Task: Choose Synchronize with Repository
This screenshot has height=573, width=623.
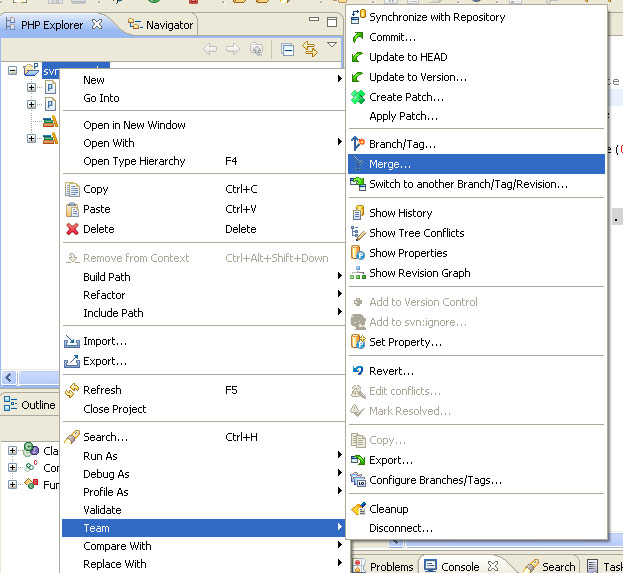Action: click(437, 17)
